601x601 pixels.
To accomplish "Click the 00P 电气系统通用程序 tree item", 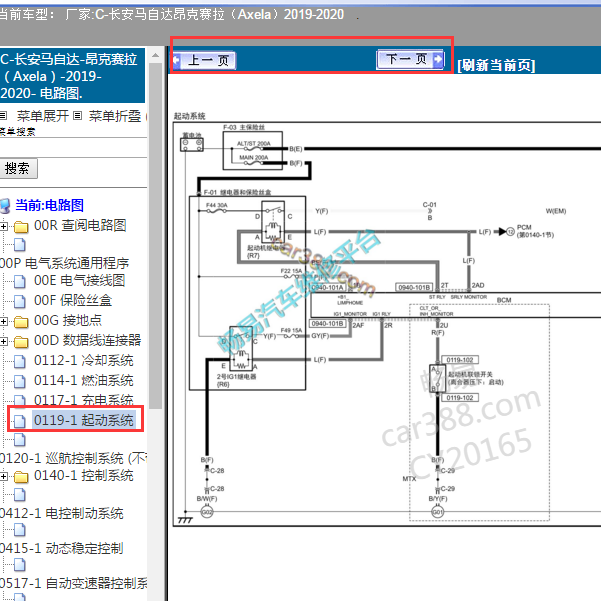I will click(64, 263).
